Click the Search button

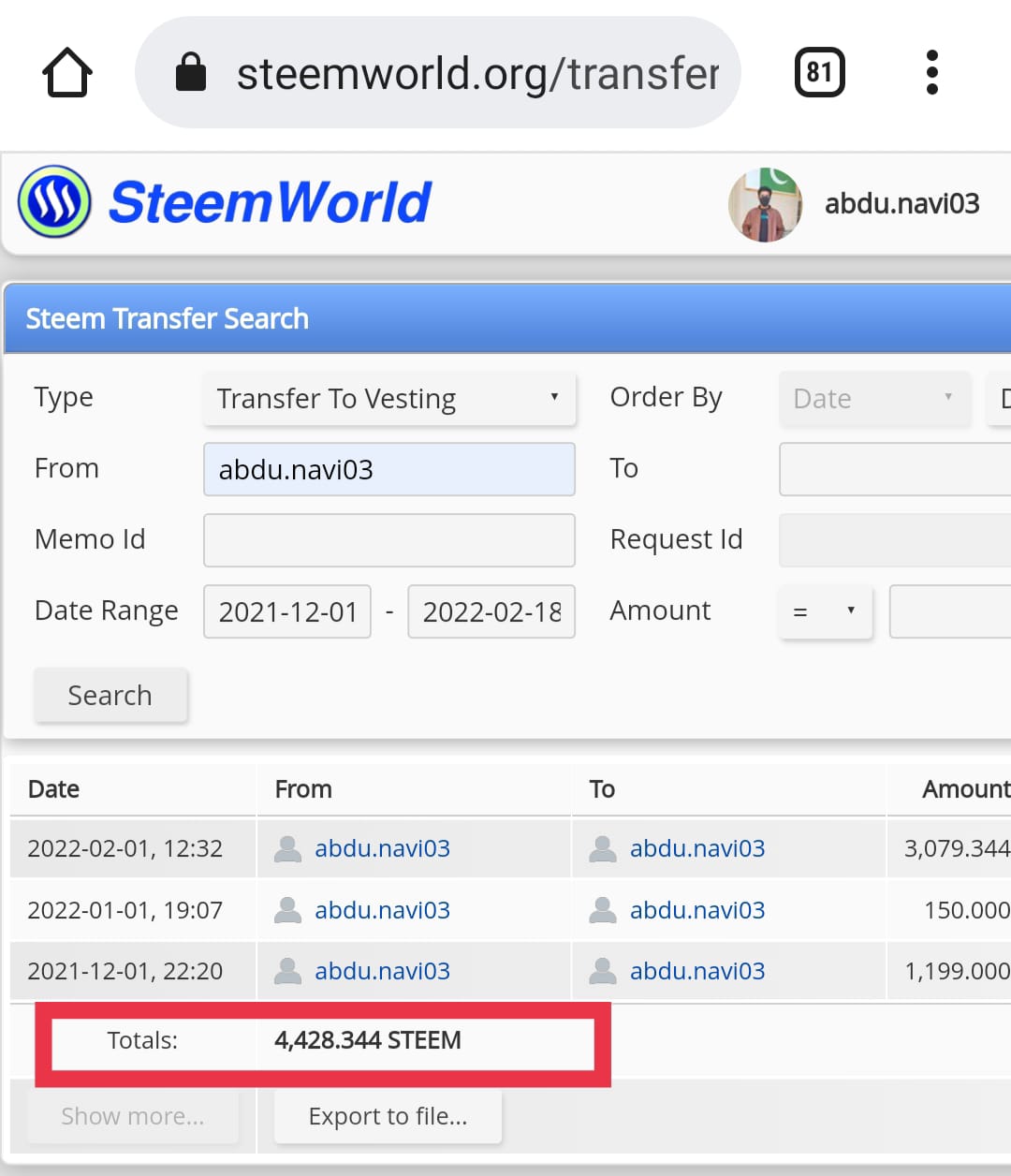110,696
